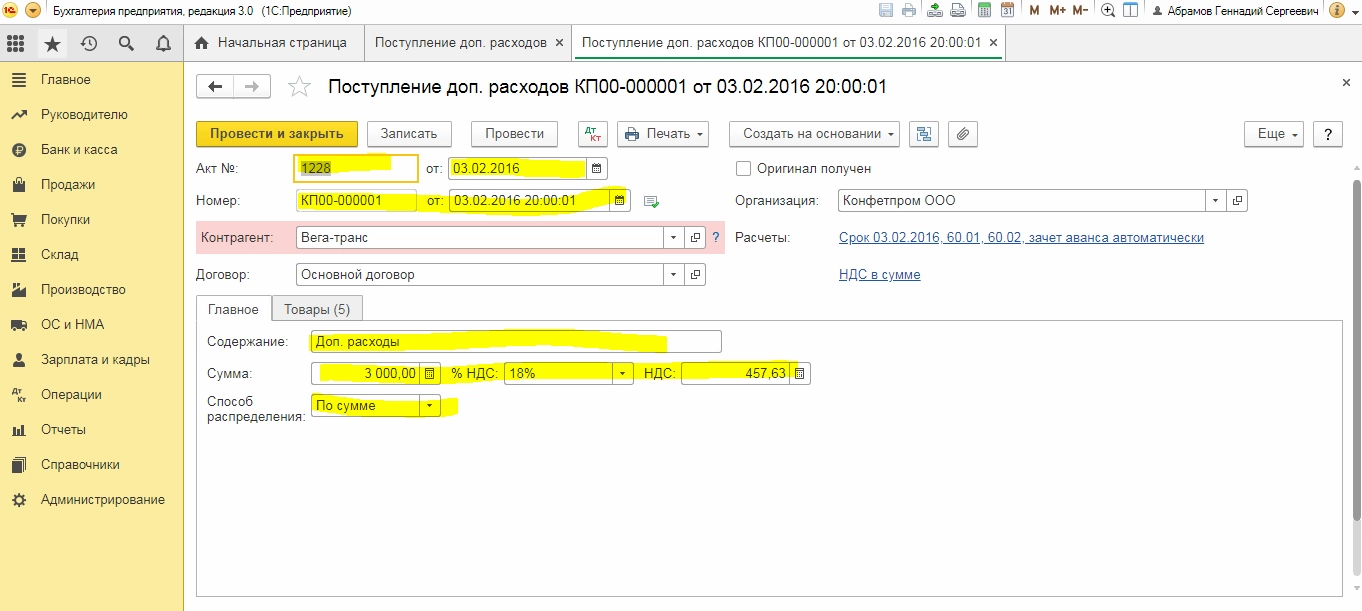The height and width of the screenshot is (611, 1362).
Task: Expand the Договор dropdown arrow
Action: click(x=675, y=274)
